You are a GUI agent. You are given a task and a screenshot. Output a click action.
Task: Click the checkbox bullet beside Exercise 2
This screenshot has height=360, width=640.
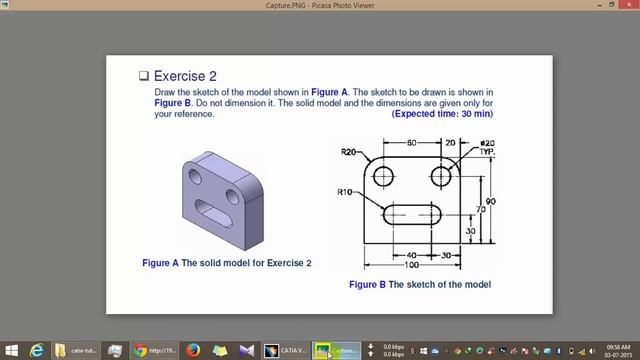144,76
